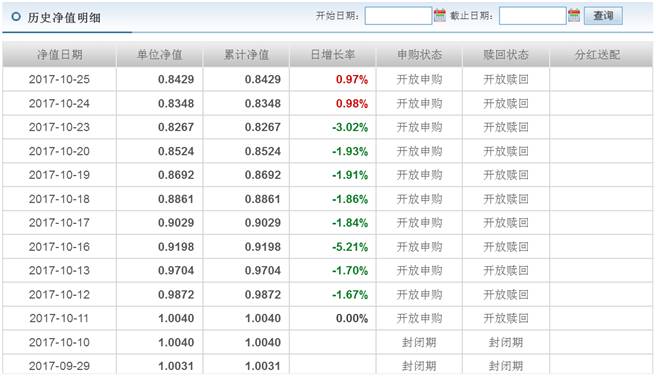Click the 截止日期 input field
Image resolution: width=656 pixels, height=378 pixels.
[x=533, y=16]
